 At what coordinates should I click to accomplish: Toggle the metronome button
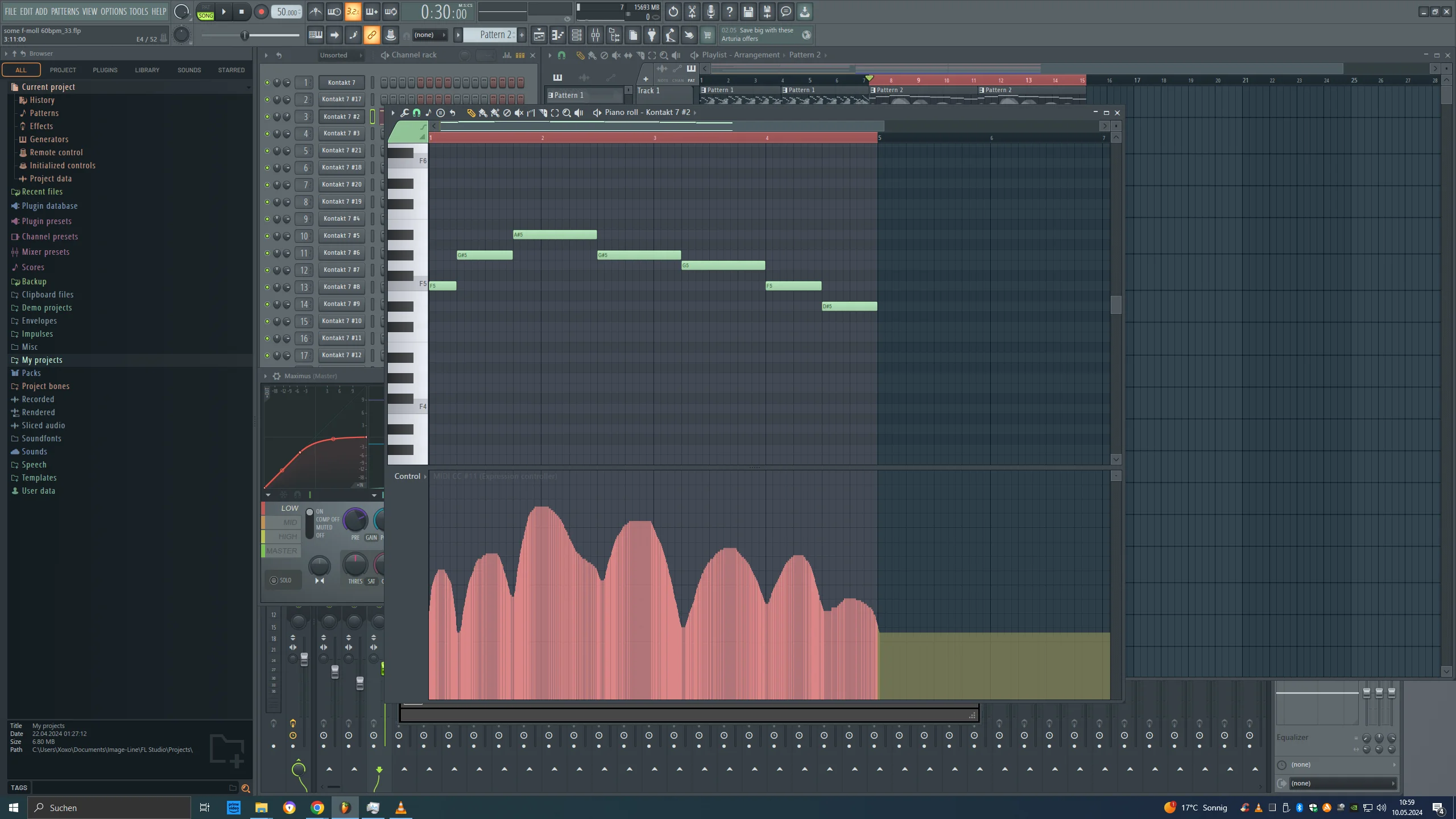tap(315, 11)
